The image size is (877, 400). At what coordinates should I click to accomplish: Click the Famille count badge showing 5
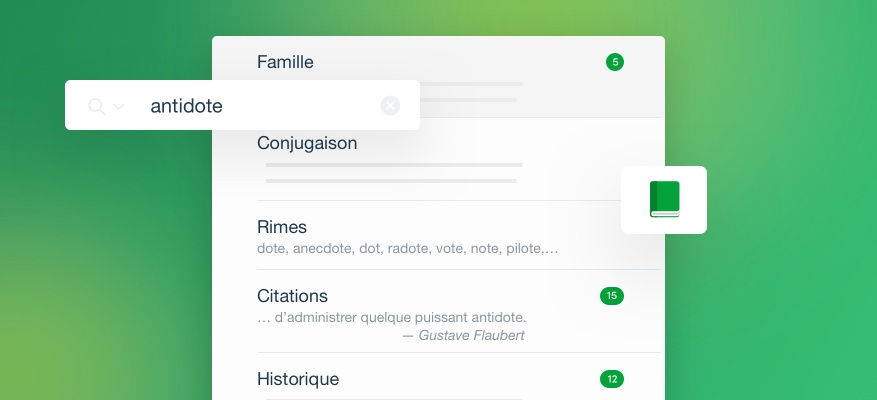614,62
